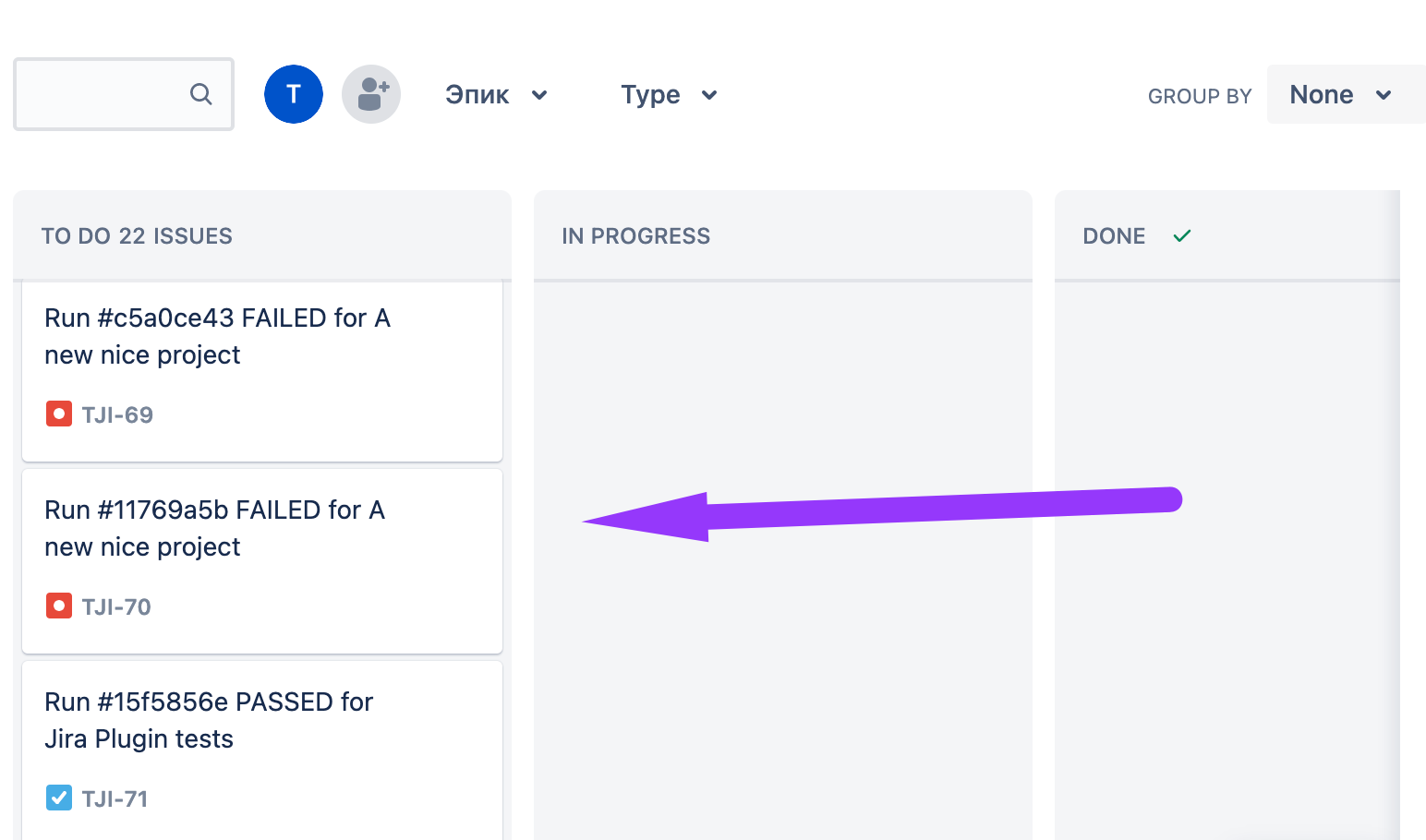1426x840 pixels.
Task: Open the Type filter dropdown
Action: click(669, 94)
